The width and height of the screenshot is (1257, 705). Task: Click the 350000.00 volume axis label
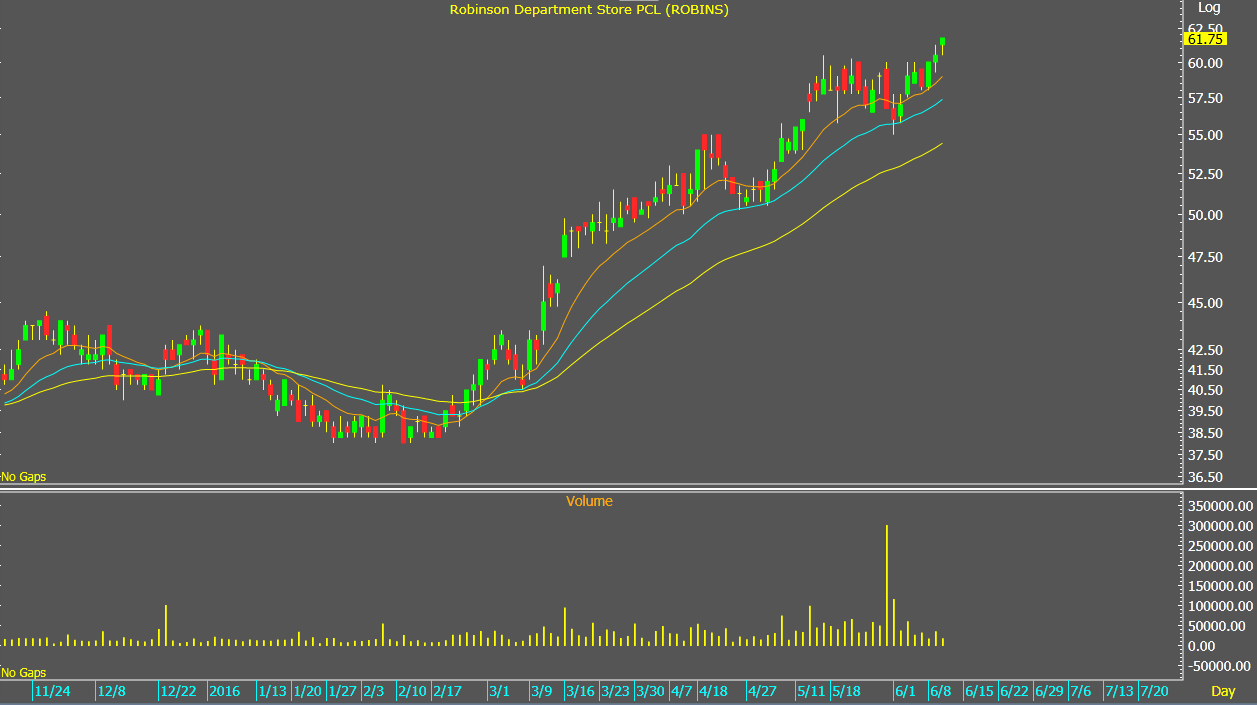click(x=1220, y=506)
